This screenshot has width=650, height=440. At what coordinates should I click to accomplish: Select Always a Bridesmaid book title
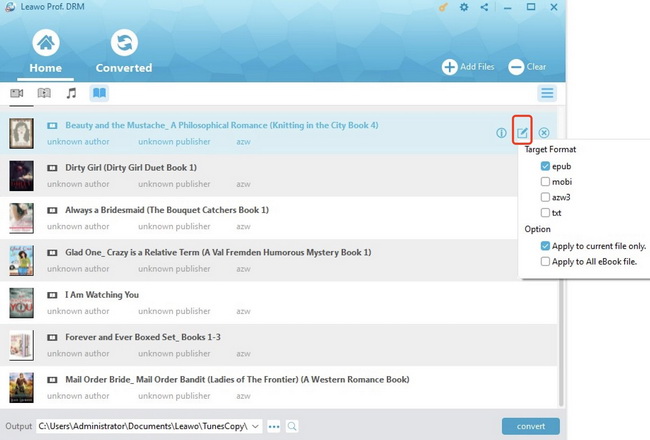click(x=167, y=210)
